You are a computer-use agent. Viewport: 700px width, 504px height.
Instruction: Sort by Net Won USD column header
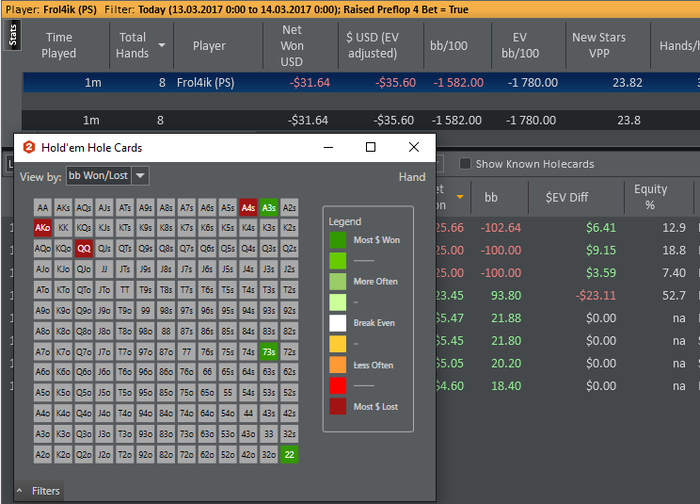tap(292, 45)
